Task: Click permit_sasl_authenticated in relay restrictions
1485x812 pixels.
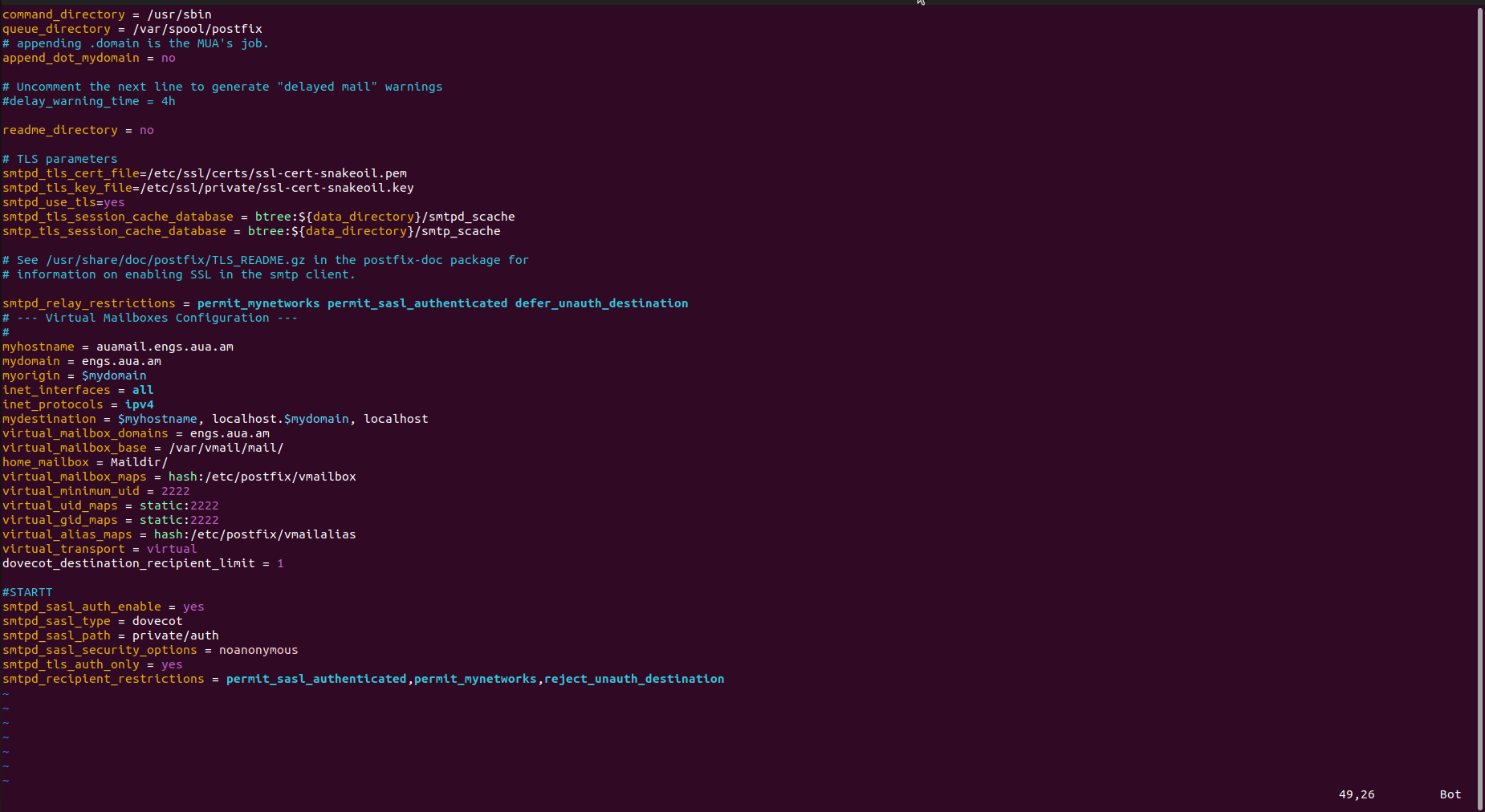Action: coord(417,303)
